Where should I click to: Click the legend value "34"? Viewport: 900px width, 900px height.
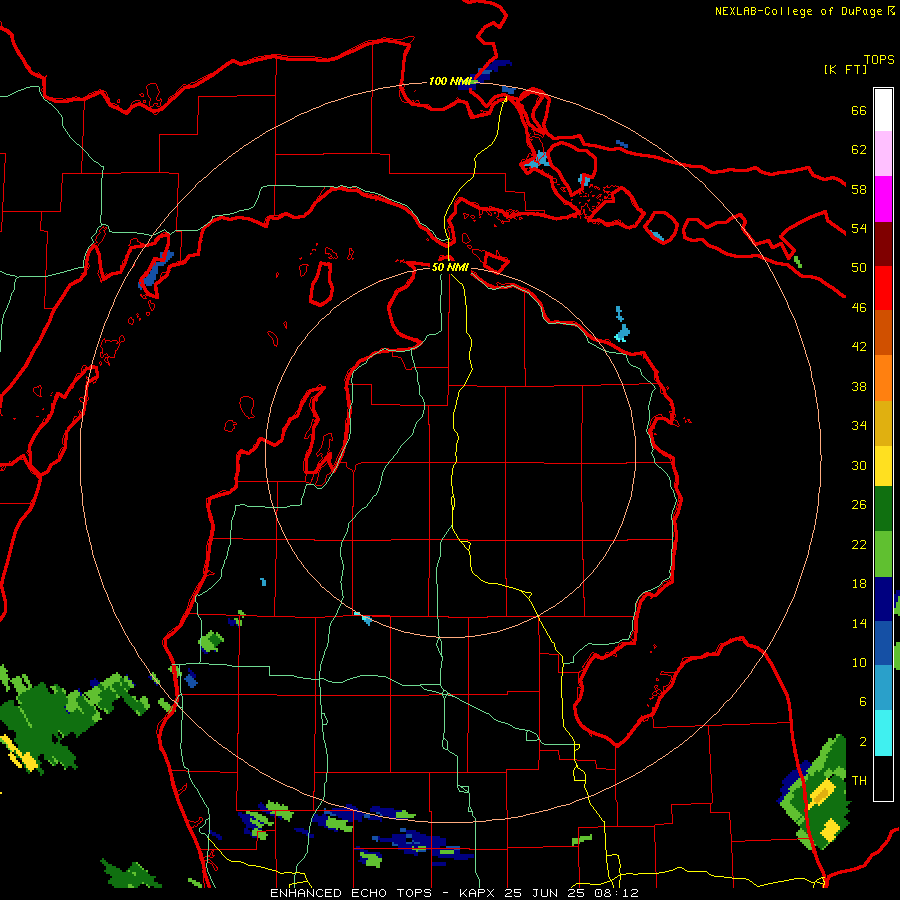tap(859, 425)
